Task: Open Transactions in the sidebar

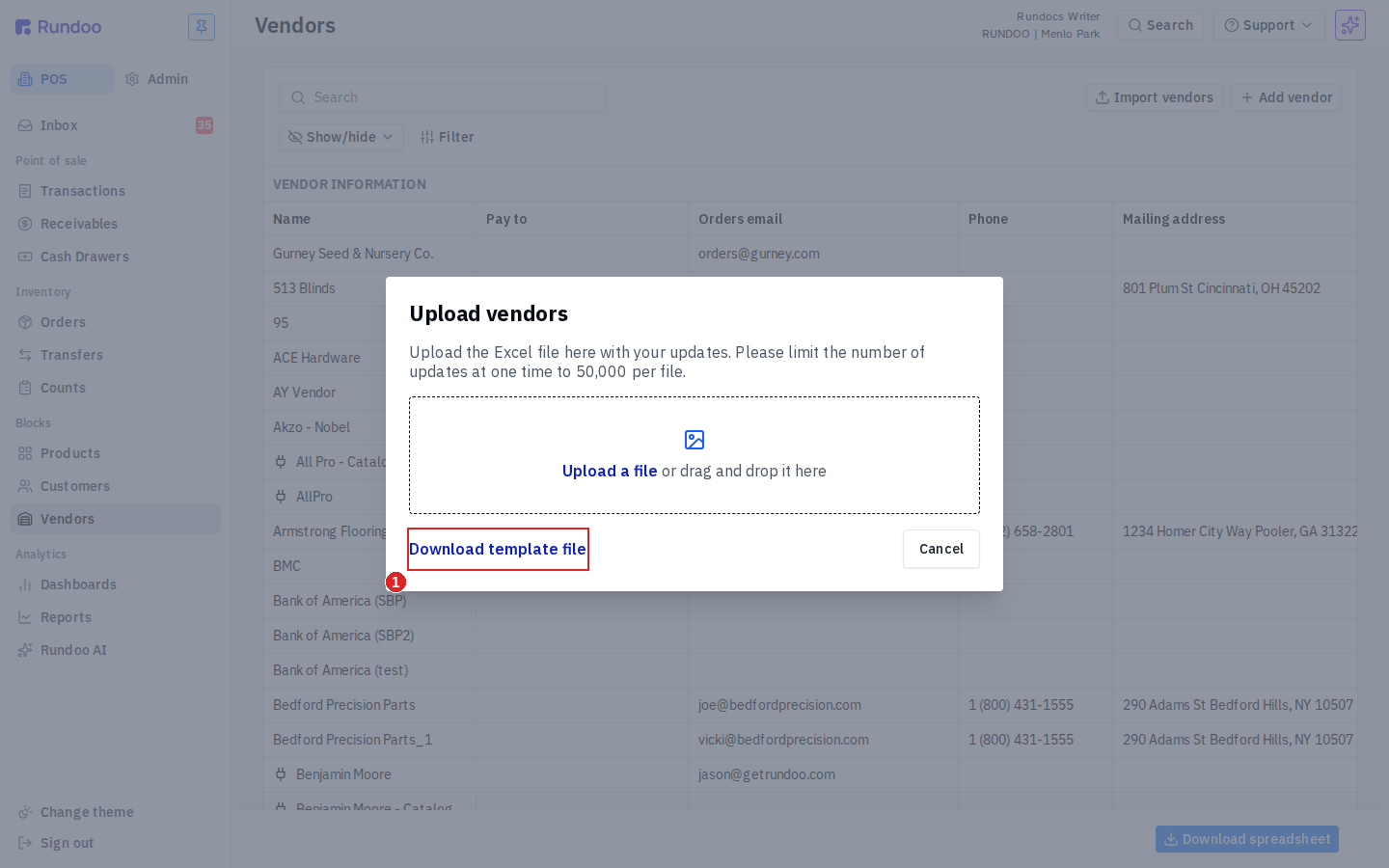Action: click(x=115, y=191)
